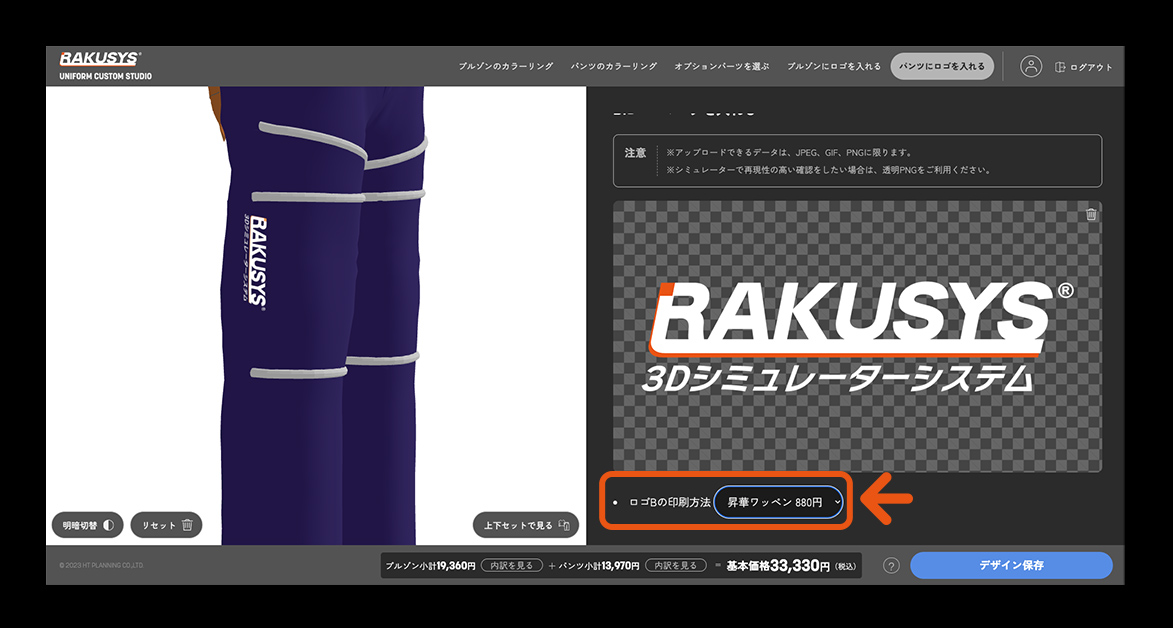Click the 3D pants model logo
This screenshot has width=1173, height=628.
255,260
